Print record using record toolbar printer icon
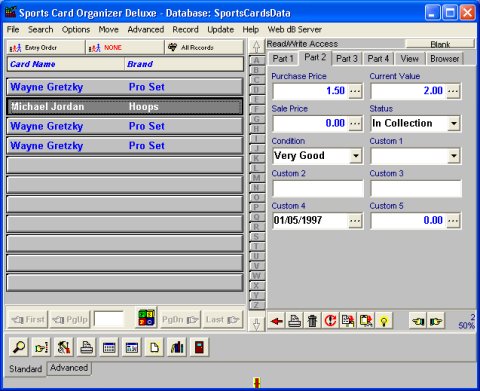This screenshot has height=391, width=480. tap(295, 321)
